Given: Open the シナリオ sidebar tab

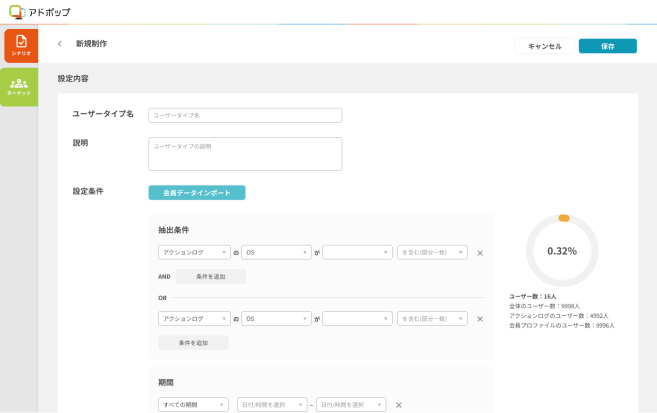Looking at the screenshot, I should point(20,45).
